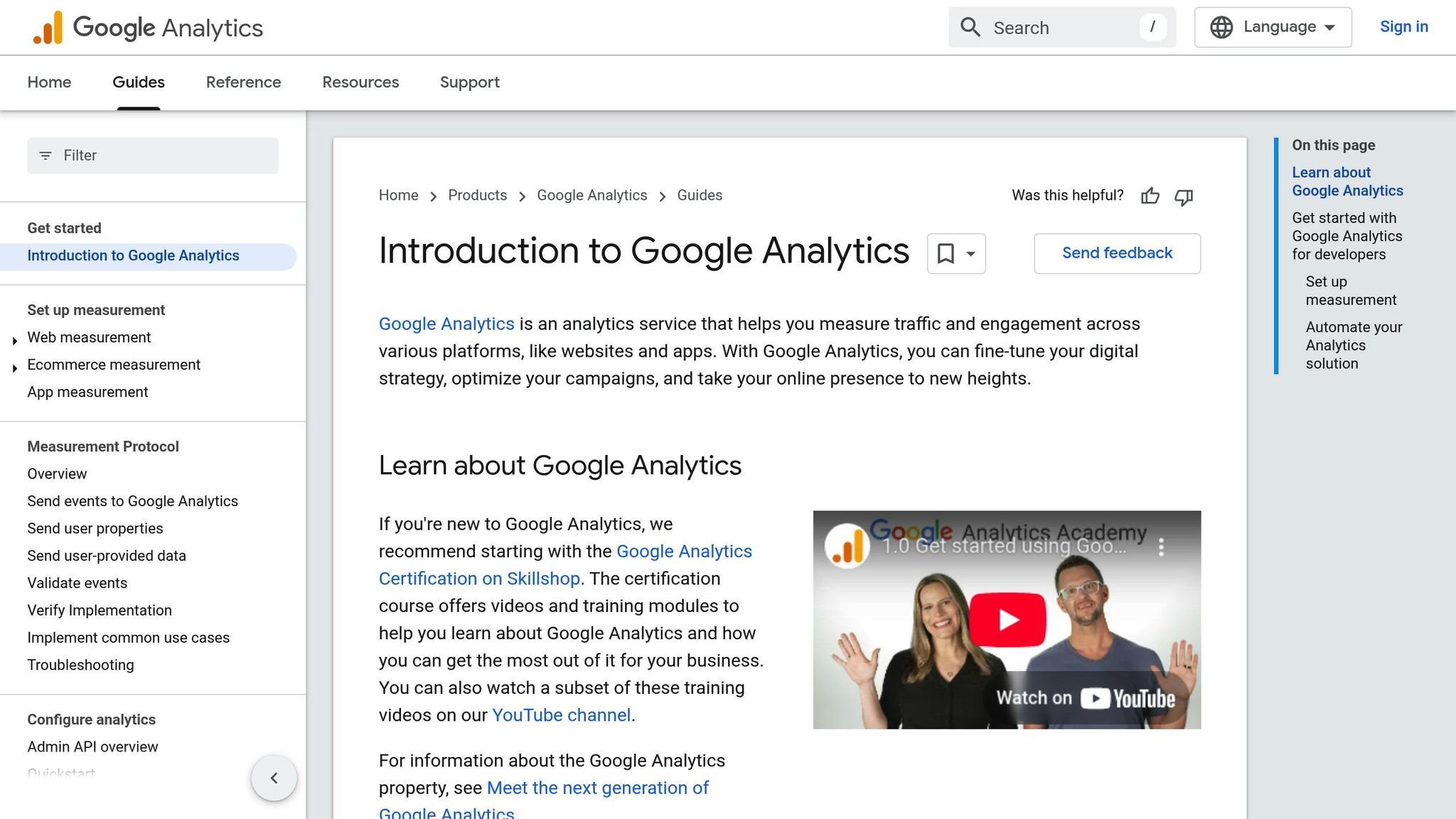The height and width of the screenshot is (819, 1456).
Task: Mark the page helpful with thumbs up
Action: click(x=1150, y=196)
